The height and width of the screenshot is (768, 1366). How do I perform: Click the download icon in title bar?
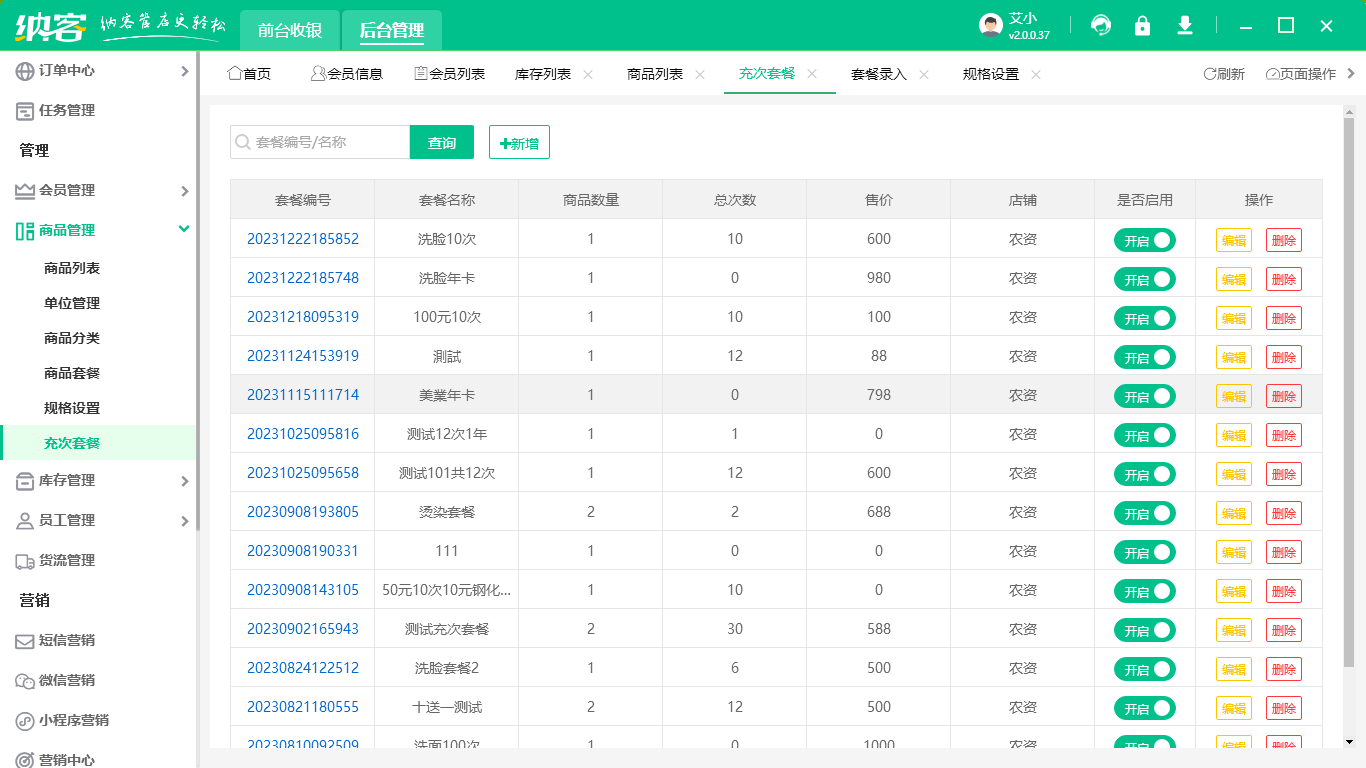[1185, 25]
